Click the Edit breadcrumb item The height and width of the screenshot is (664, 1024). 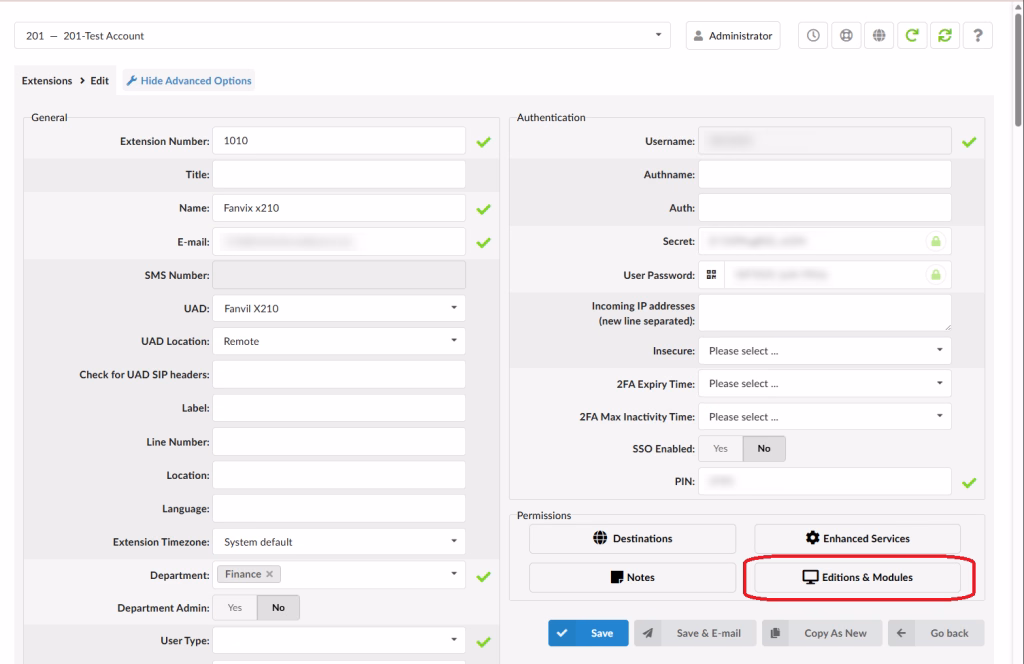(99, 80)
